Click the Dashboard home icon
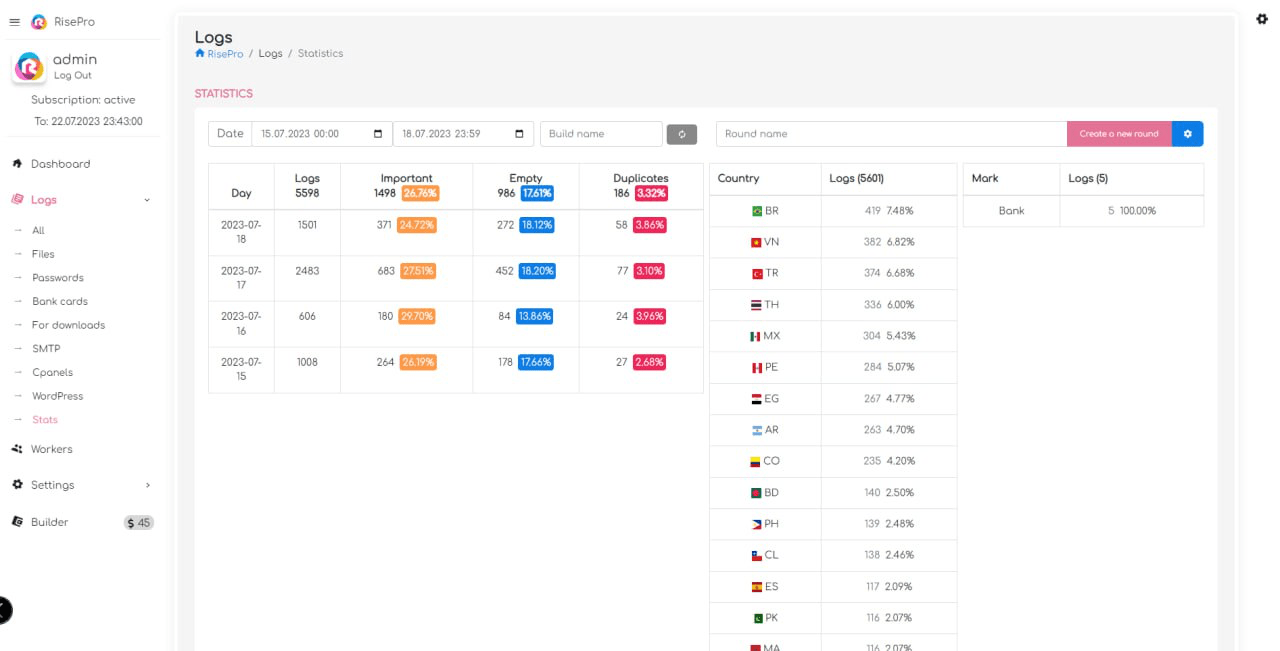The image size is (1280, 651). tap(17, 163)
